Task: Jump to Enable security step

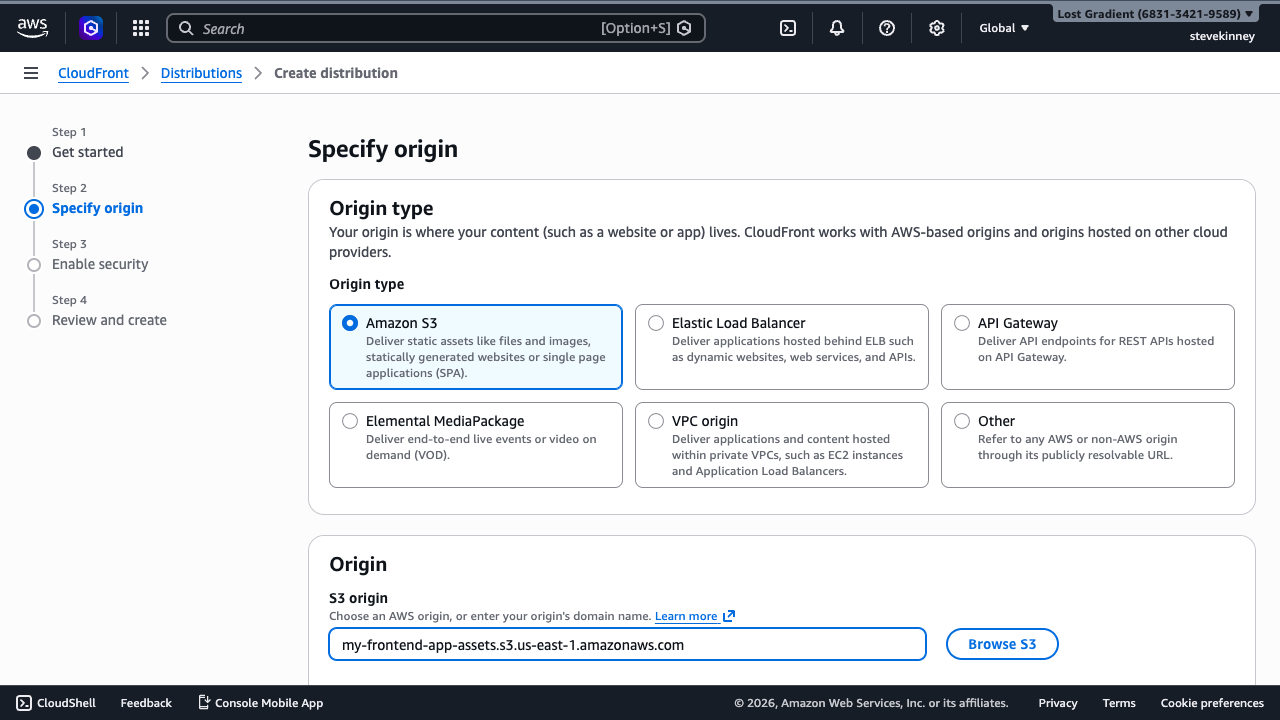Action: tap(100, 264)
